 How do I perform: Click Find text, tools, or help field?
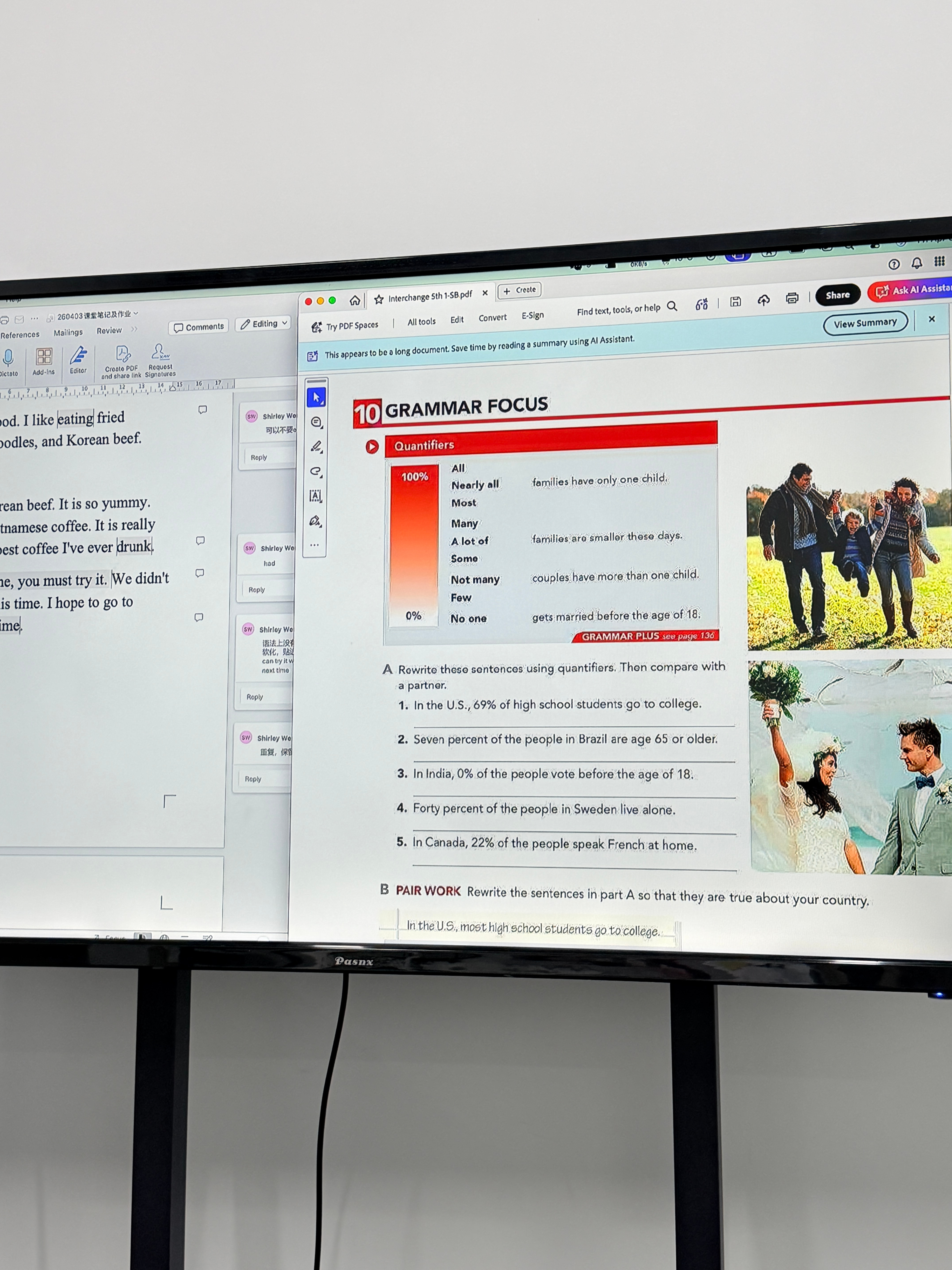click(x=619, y=310)
